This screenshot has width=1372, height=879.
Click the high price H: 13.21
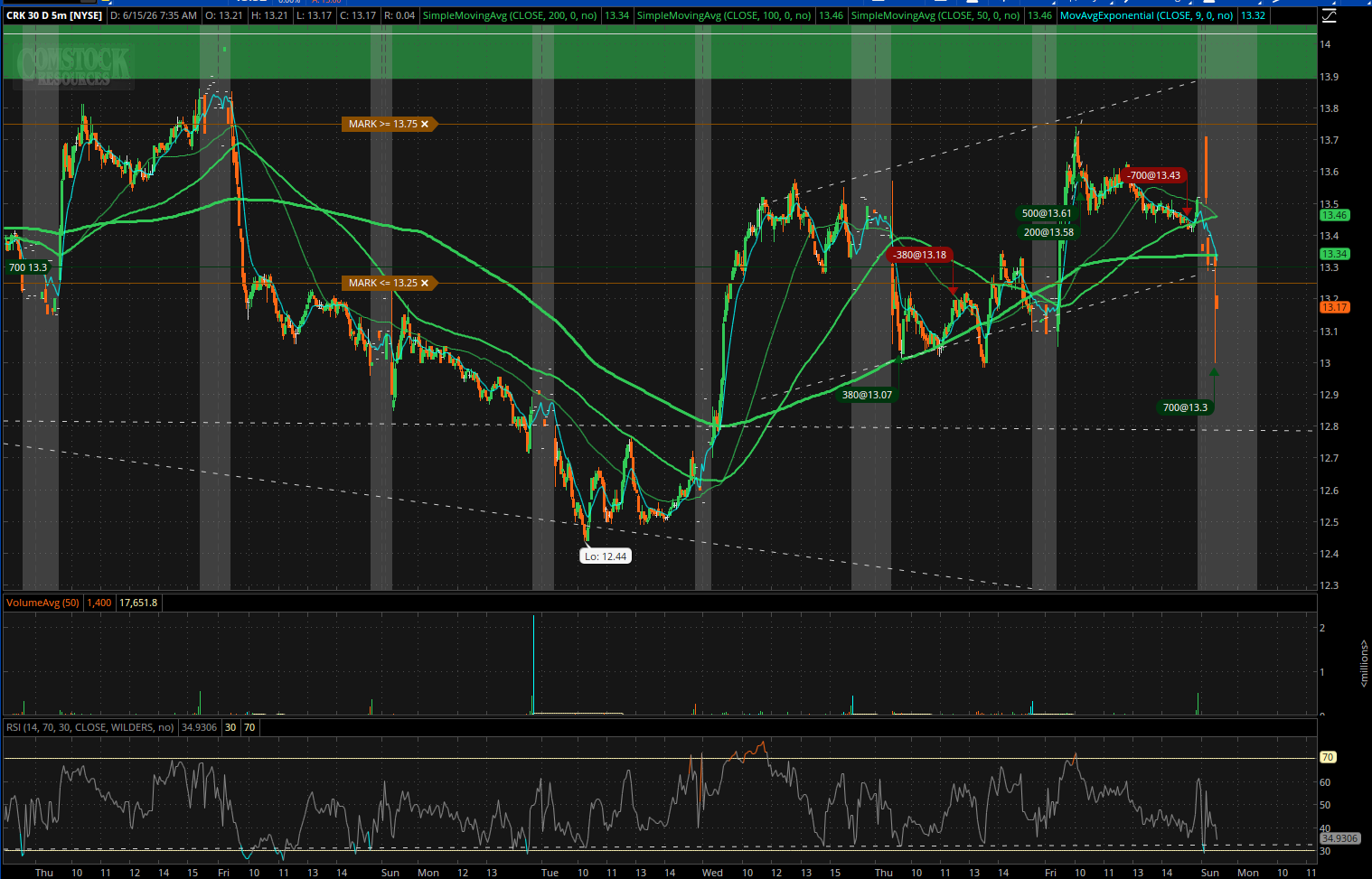point(269,15)
